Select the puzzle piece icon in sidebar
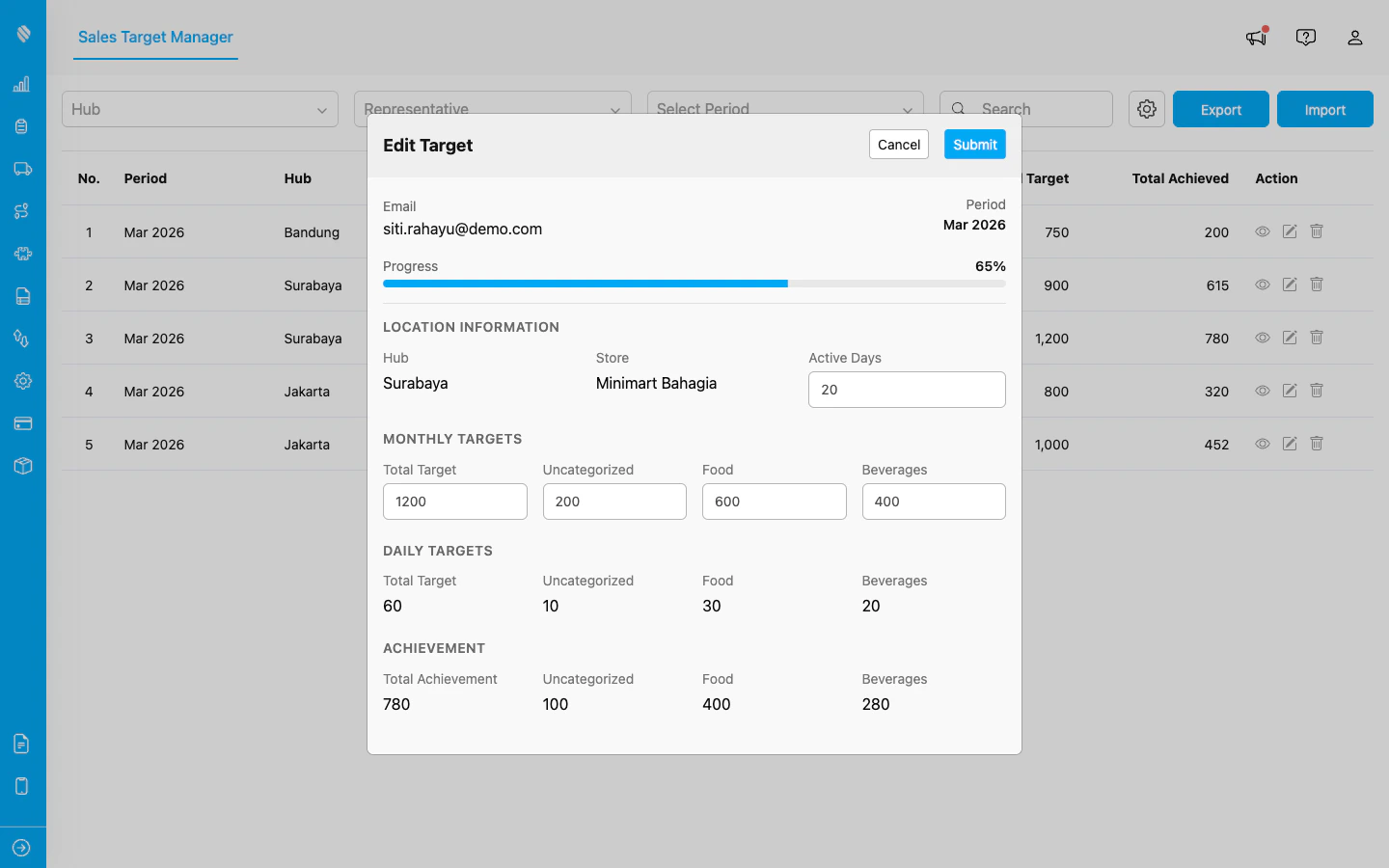 [23, 254]
